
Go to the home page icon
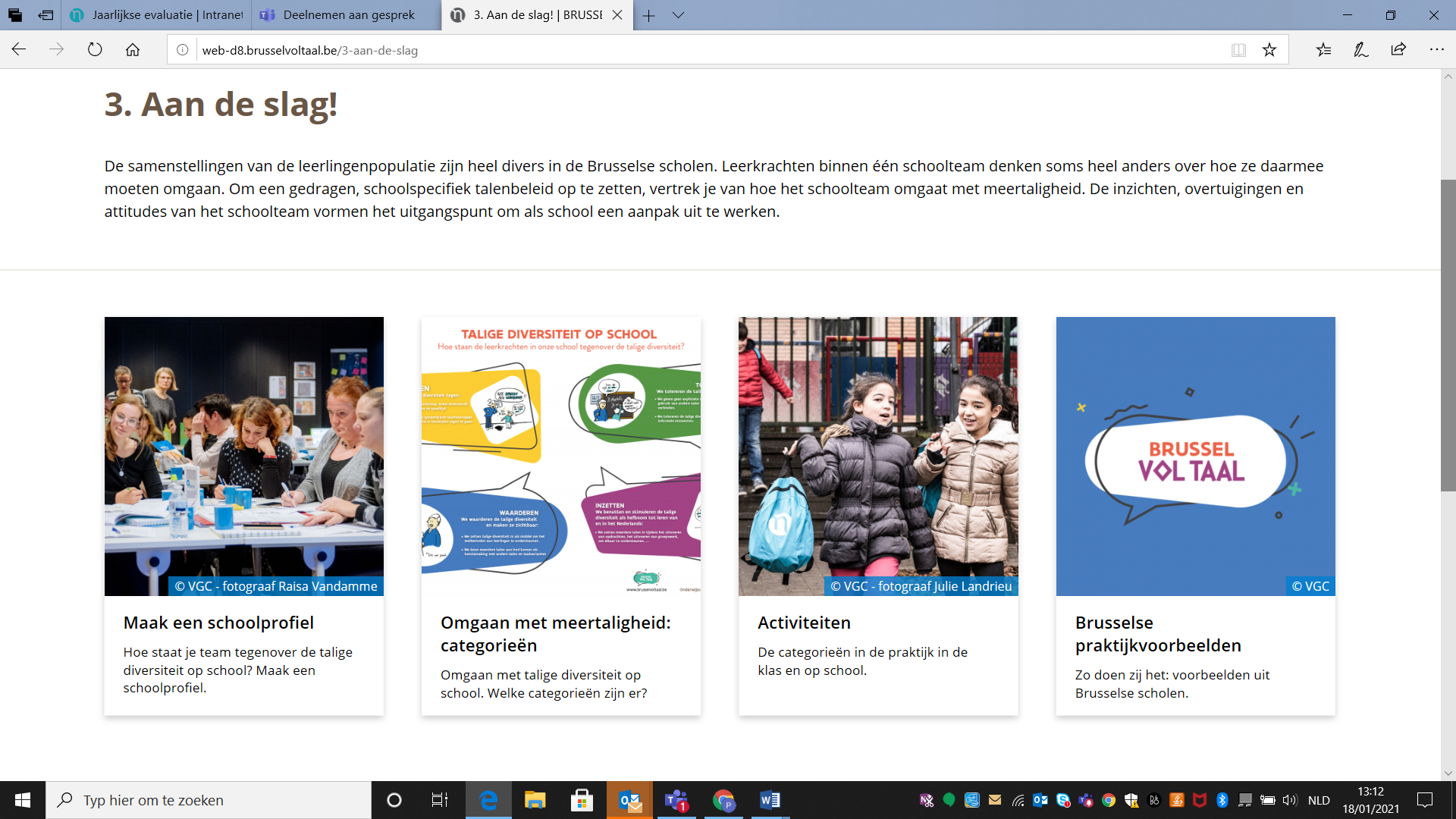point(133,50)
